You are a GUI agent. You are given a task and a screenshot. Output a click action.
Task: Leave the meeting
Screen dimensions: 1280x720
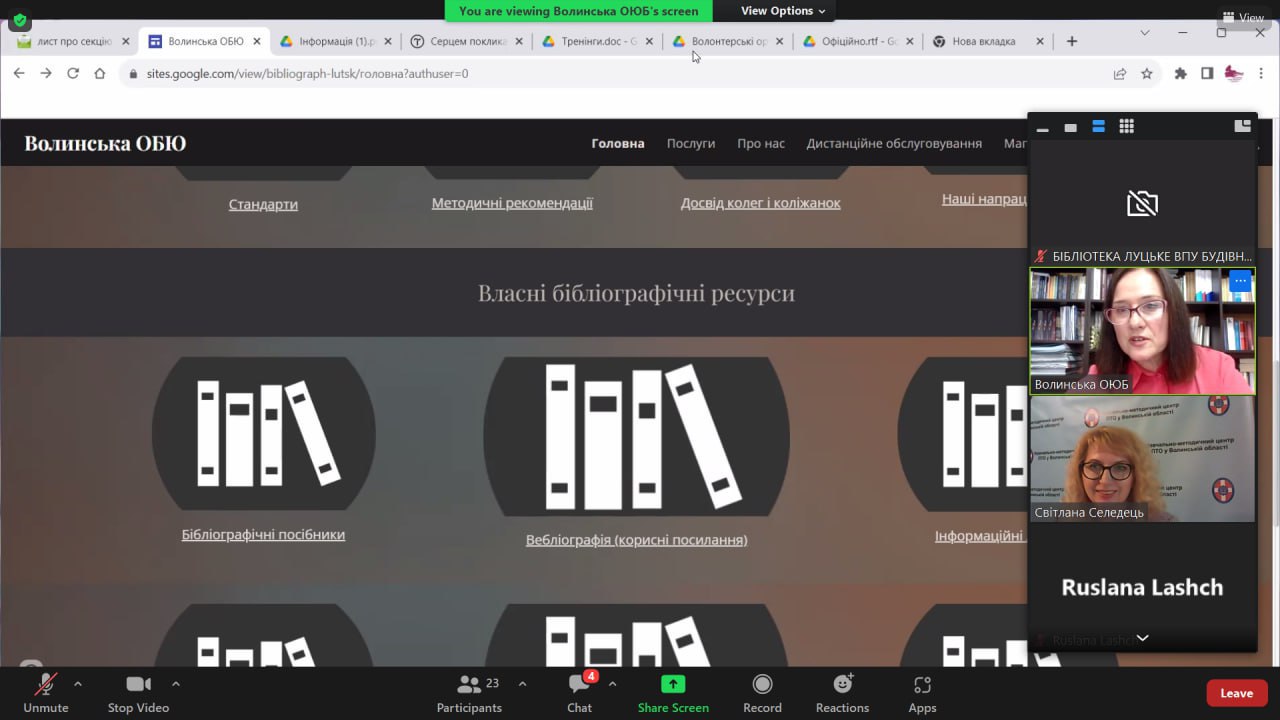pos(1236,693)
